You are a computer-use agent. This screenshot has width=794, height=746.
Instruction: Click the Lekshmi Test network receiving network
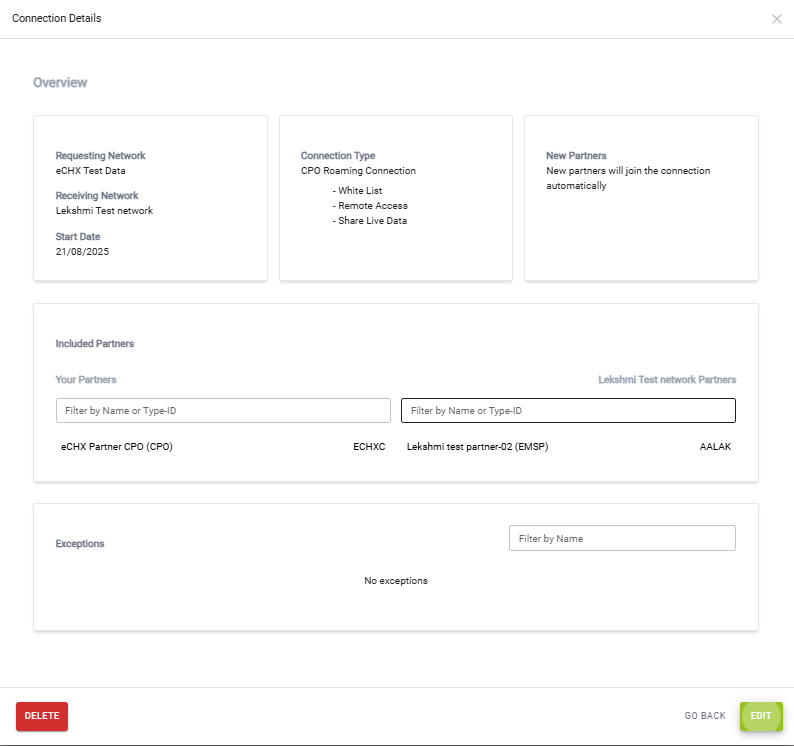(104, 211)
